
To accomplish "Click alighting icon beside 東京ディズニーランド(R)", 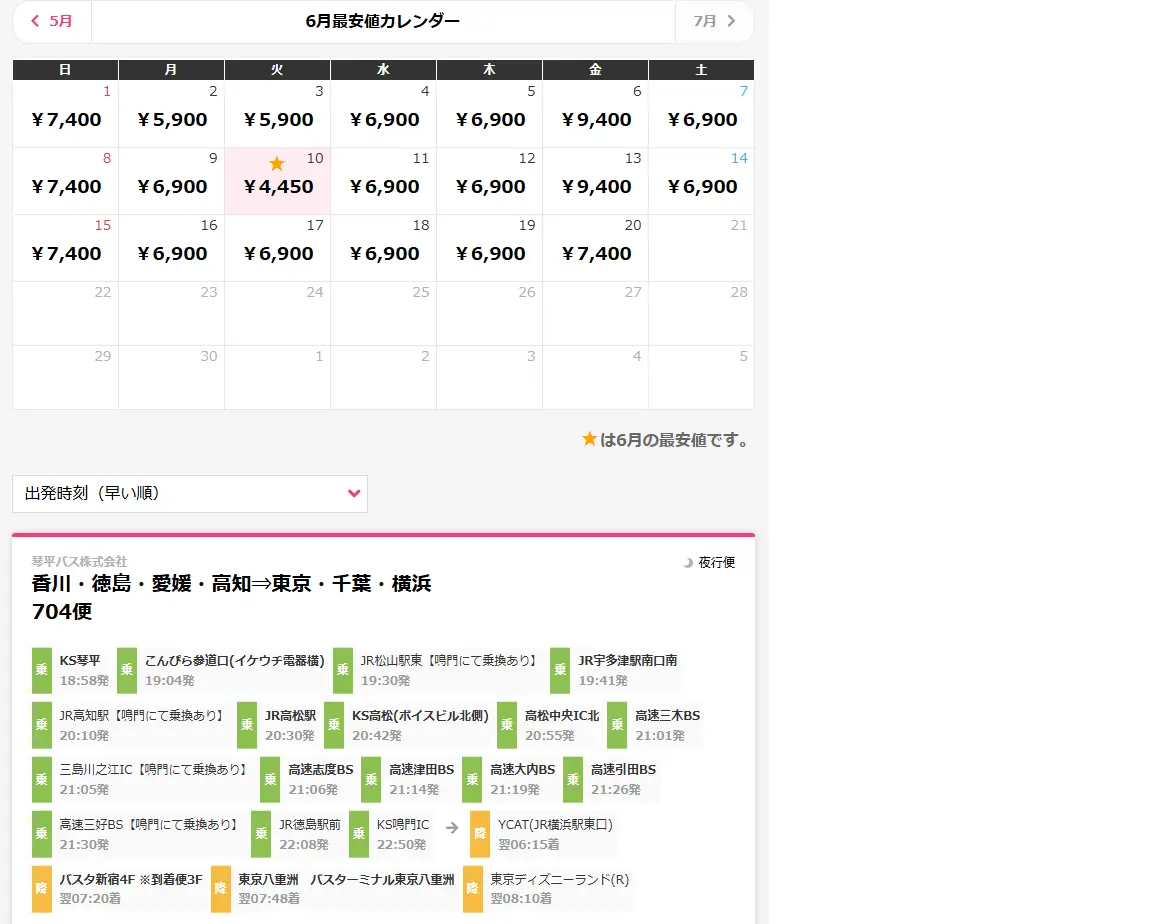I will click(473, 889).
